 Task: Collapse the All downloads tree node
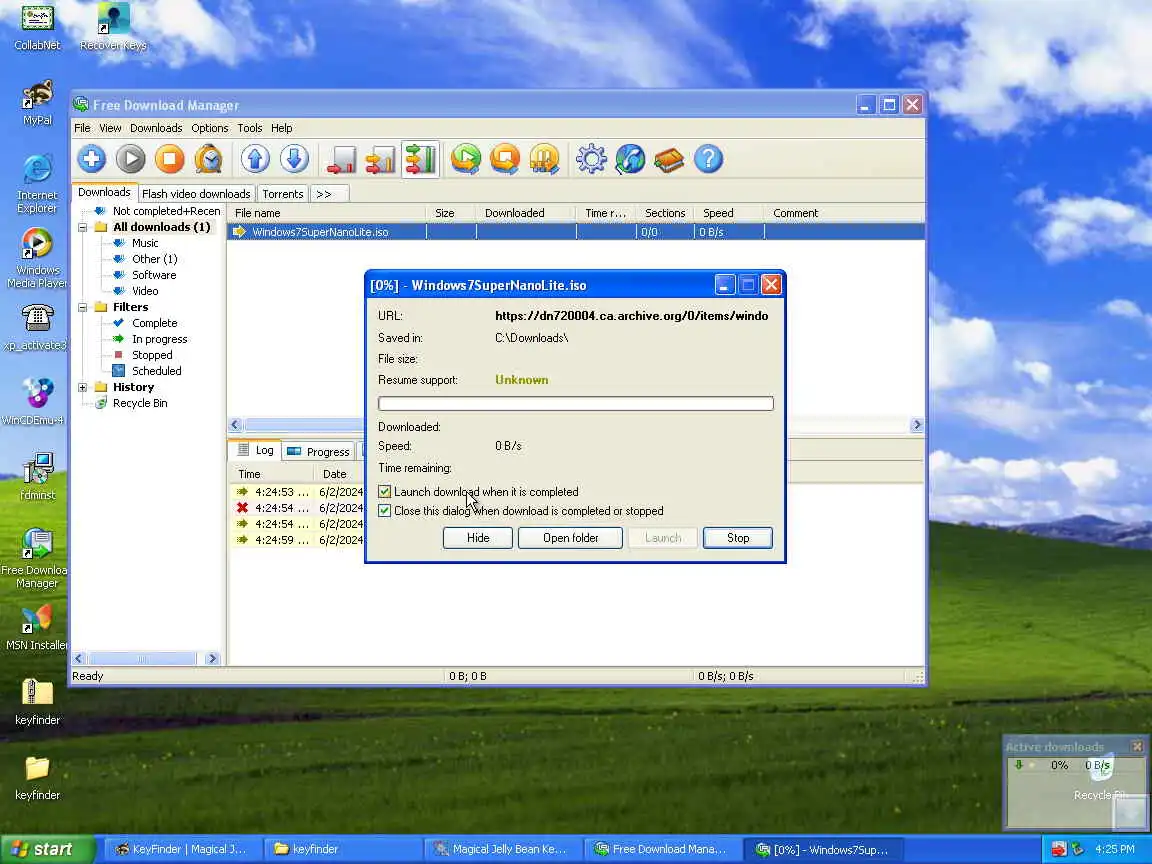[82, 227]
